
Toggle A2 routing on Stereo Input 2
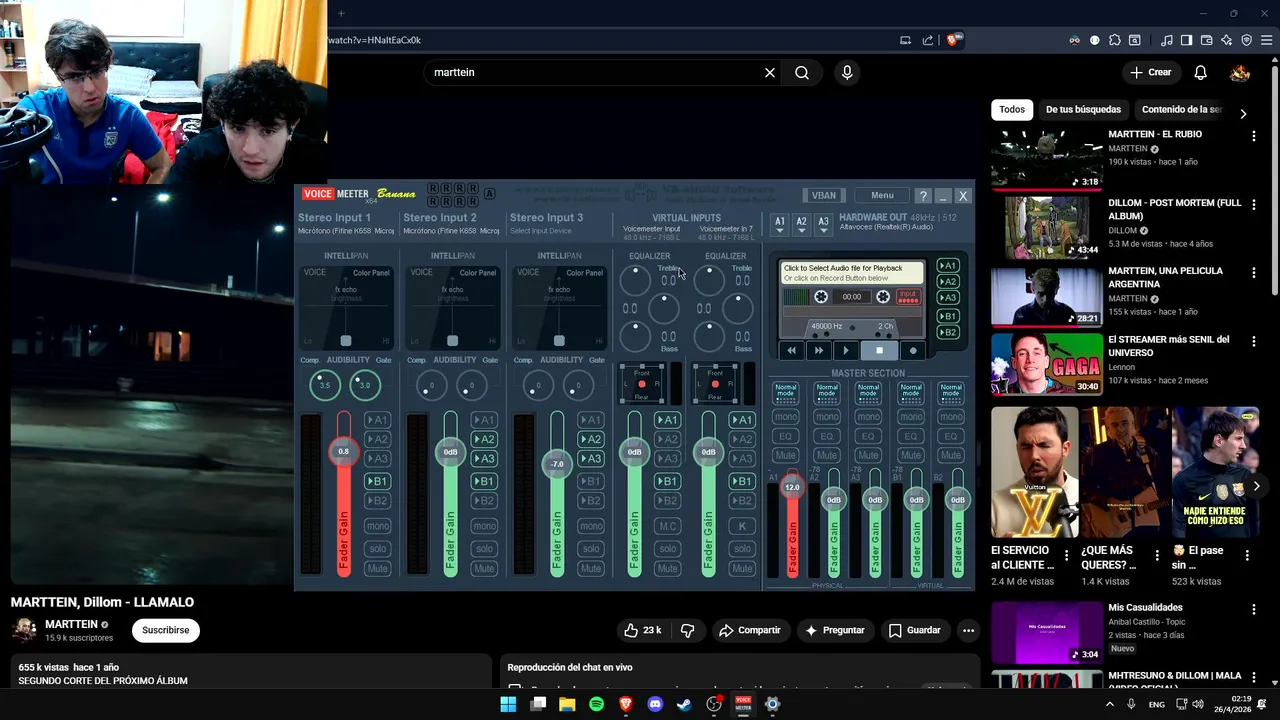484,439
